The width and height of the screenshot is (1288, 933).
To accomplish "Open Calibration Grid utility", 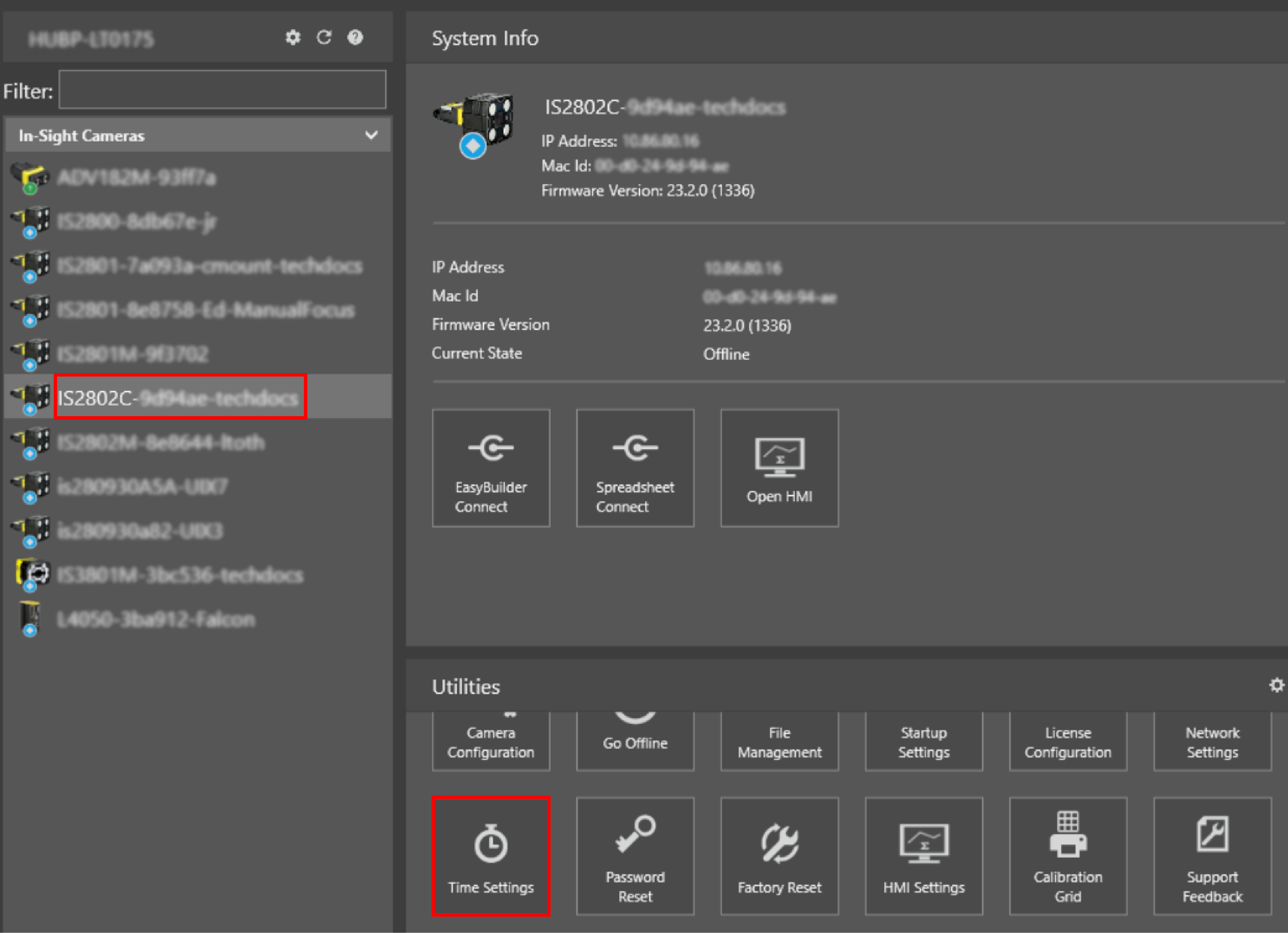I will pos(1068,856).
